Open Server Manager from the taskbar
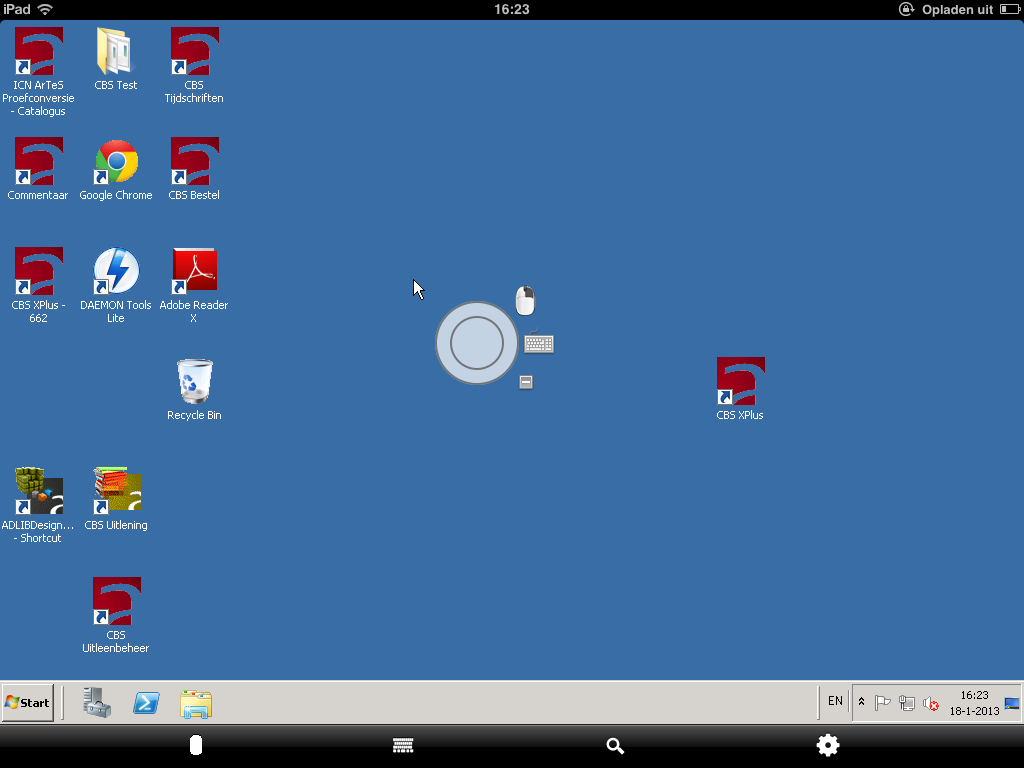Image resolution: width=1024 pixels, height=768 pixels. click(97, 703)
